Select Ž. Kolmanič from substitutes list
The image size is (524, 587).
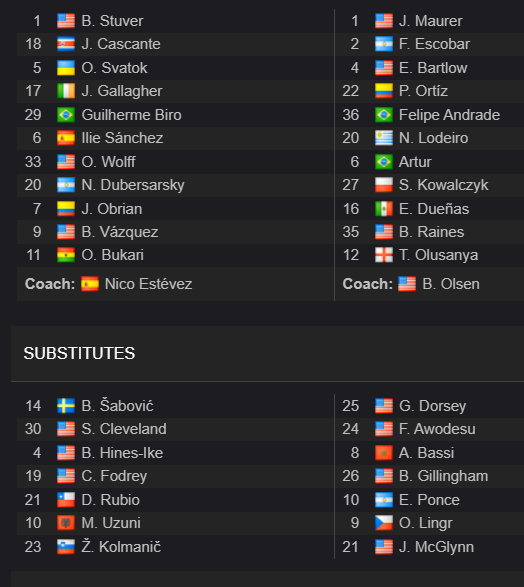point(121,547)
